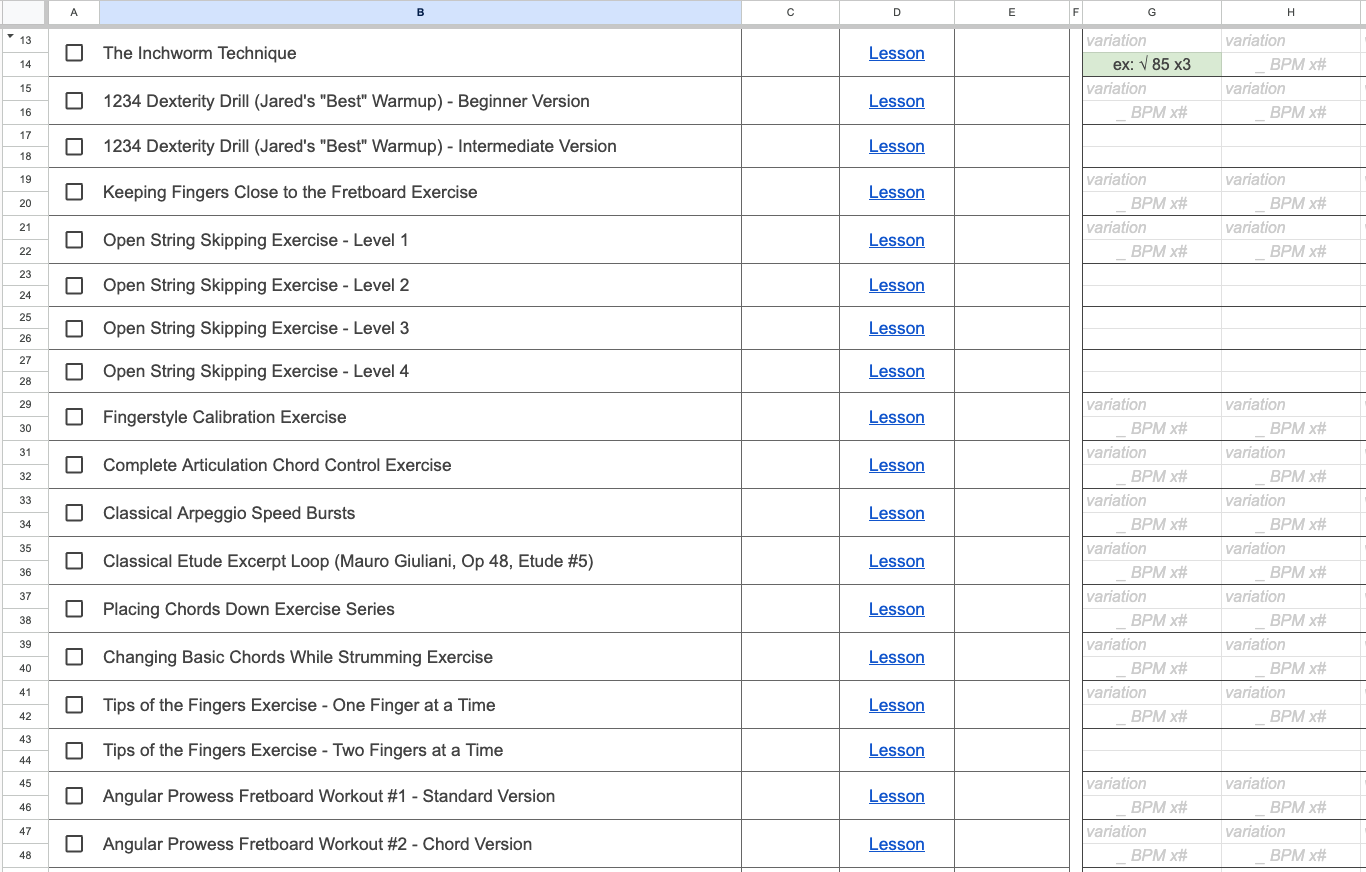Select column C header
This screenshot has height=872, width=1366.
click(790, 12)
